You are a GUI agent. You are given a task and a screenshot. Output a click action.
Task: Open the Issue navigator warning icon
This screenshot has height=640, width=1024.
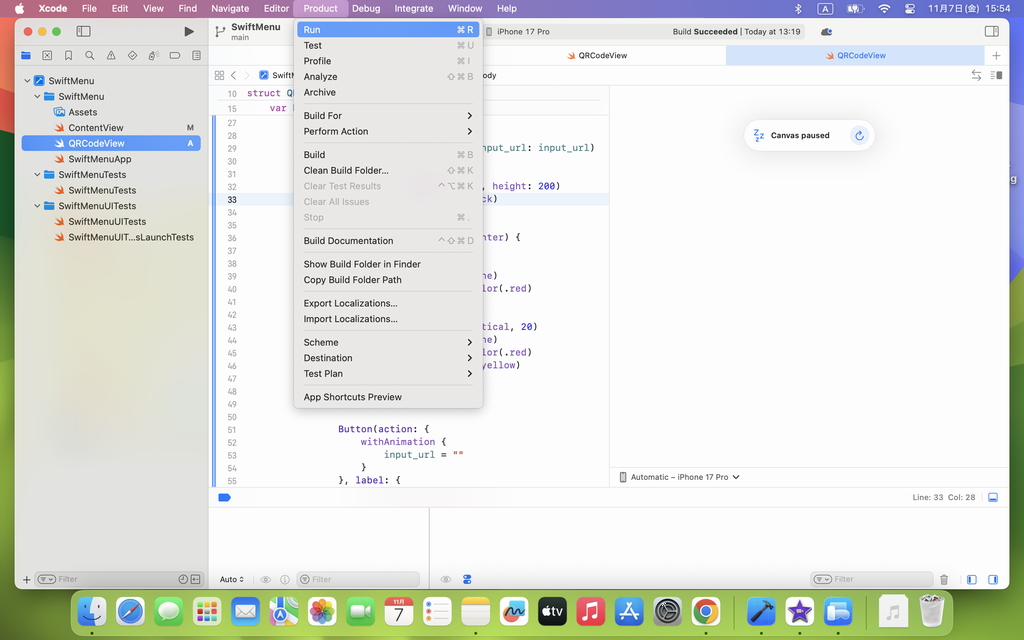tap(111, 56)
